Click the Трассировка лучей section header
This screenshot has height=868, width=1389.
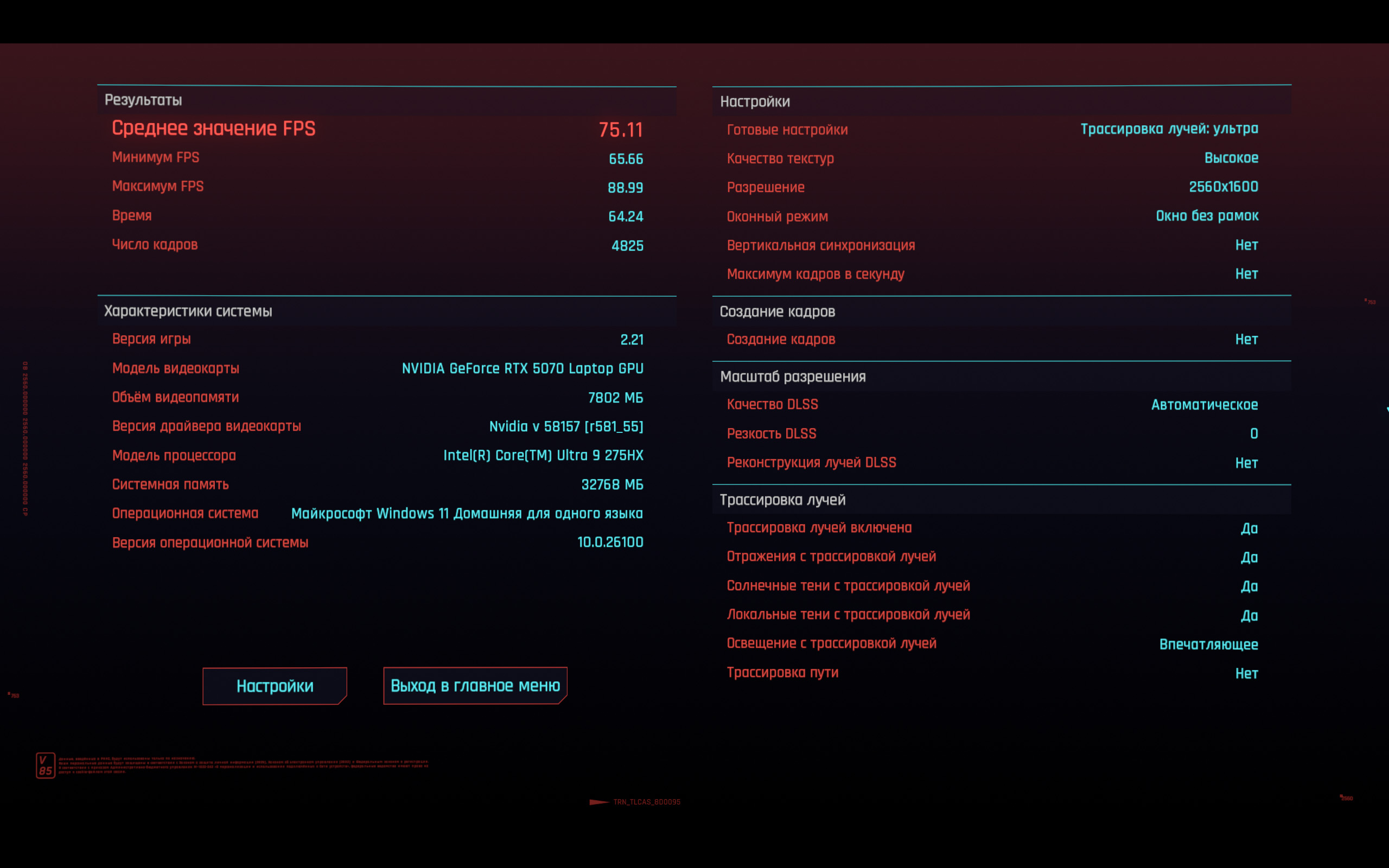tap(782, 500)
